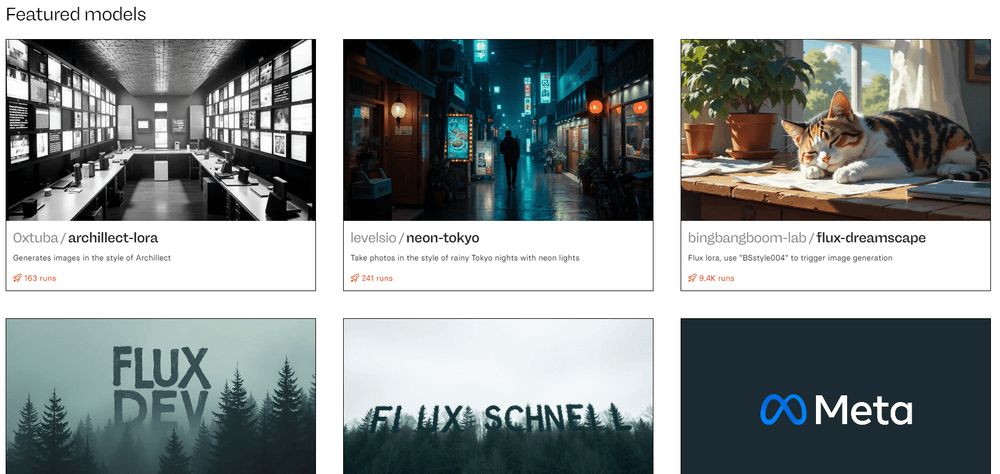The width and height of the screenshot is (1000, 474).
Task: Open the FLUX DEV forest thumbnail
Action: click(161, 396)
